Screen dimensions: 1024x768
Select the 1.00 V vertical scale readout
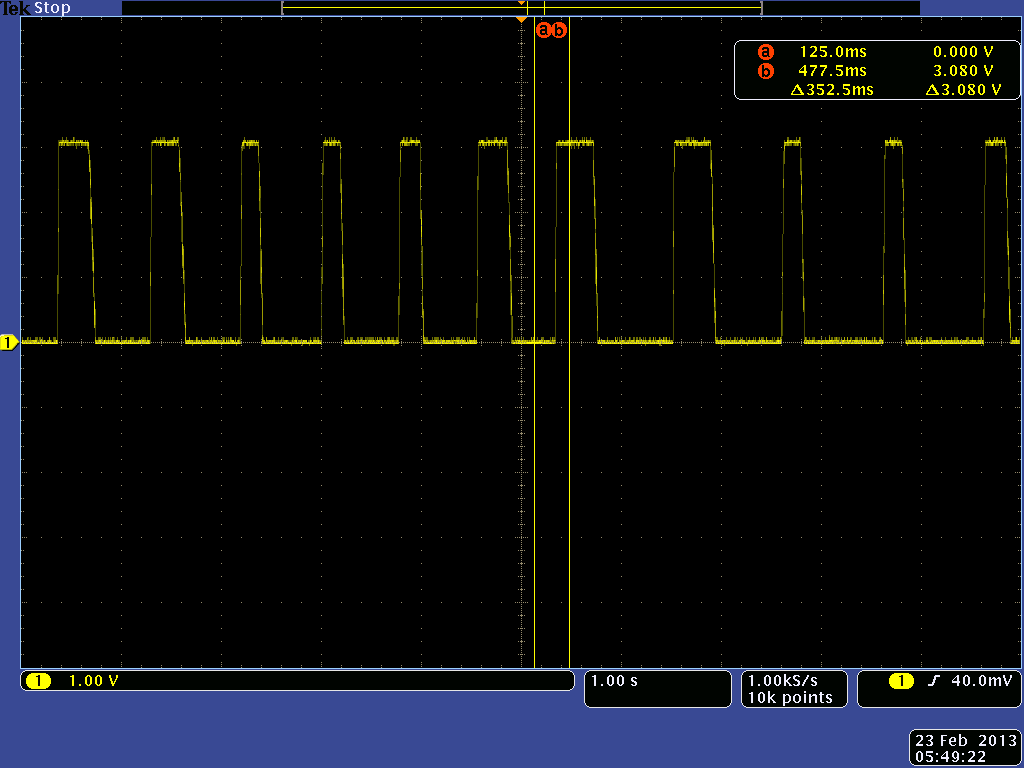click(93, 681)
